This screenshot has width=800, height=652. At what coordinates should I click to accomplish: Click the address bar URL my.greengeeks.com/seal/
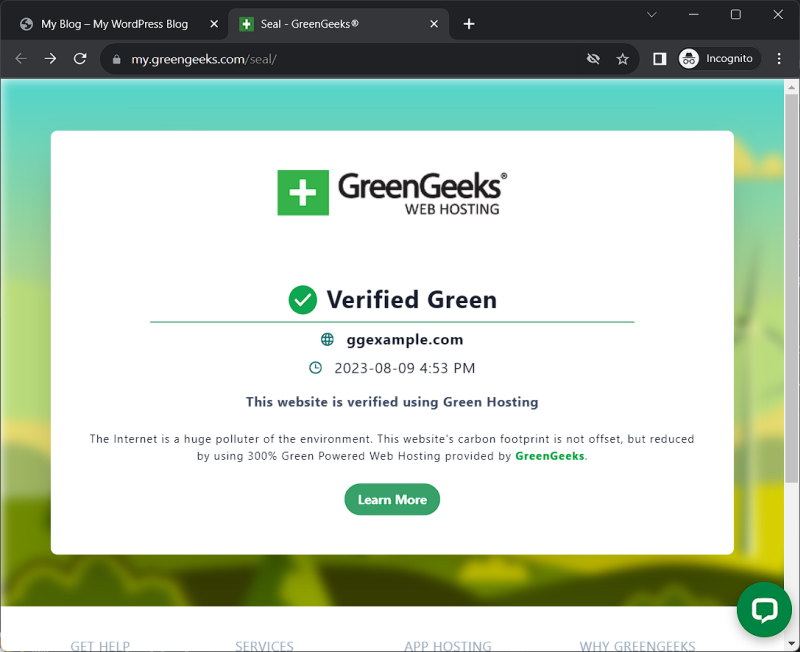click(x=204, y=59)
